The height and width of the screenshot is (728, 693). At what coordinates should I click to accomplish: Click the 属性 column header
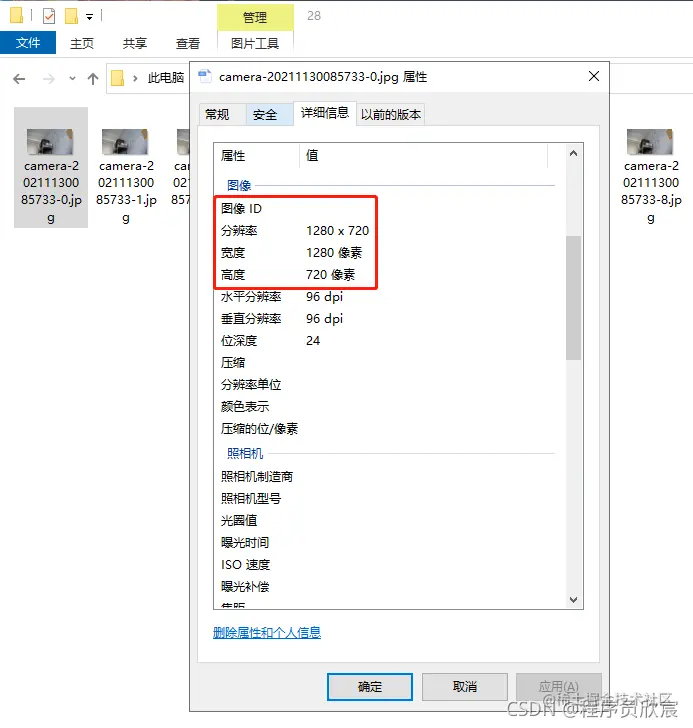(x=256, y=156)
